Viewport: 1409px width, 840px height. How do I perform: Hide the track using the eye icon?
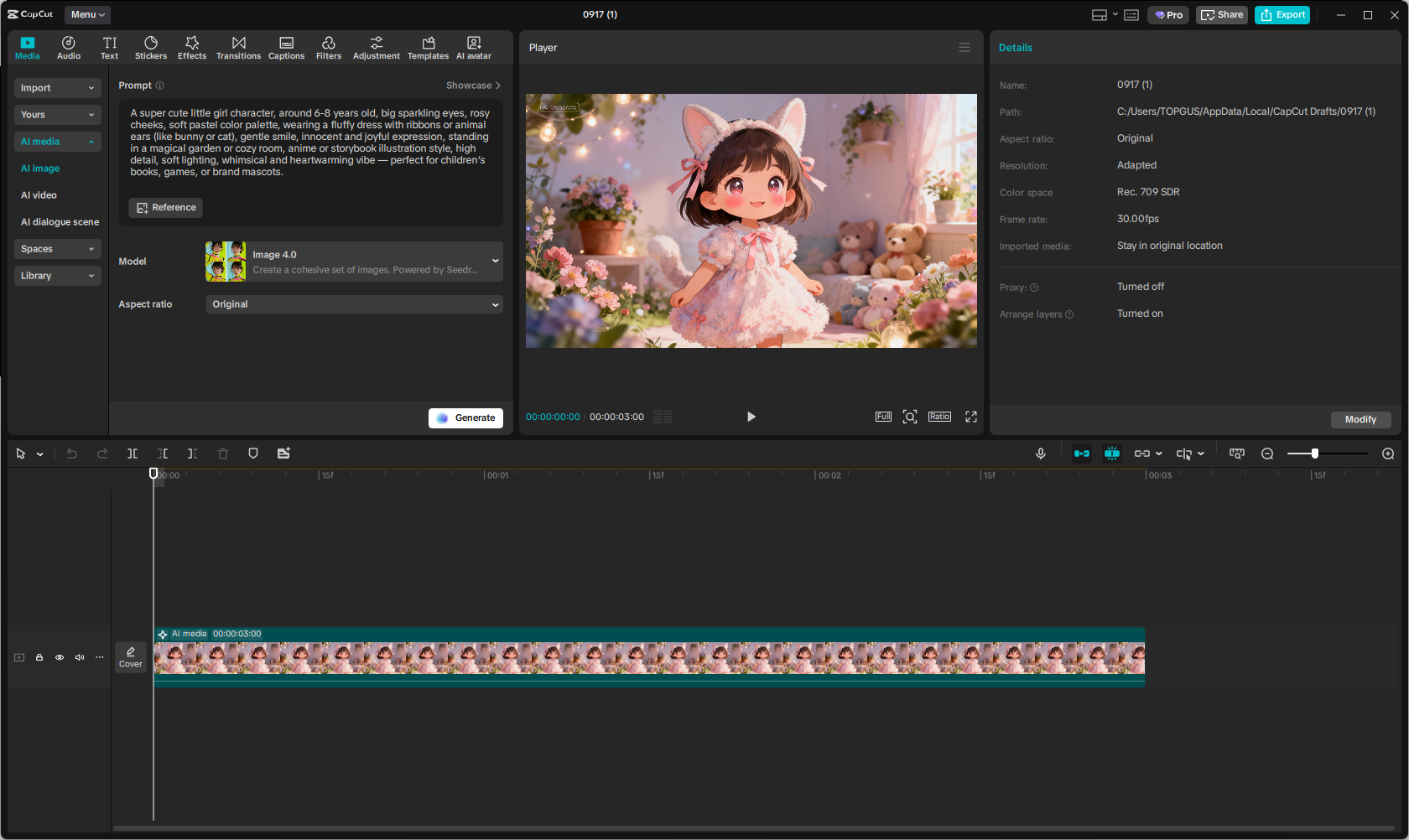60,657
